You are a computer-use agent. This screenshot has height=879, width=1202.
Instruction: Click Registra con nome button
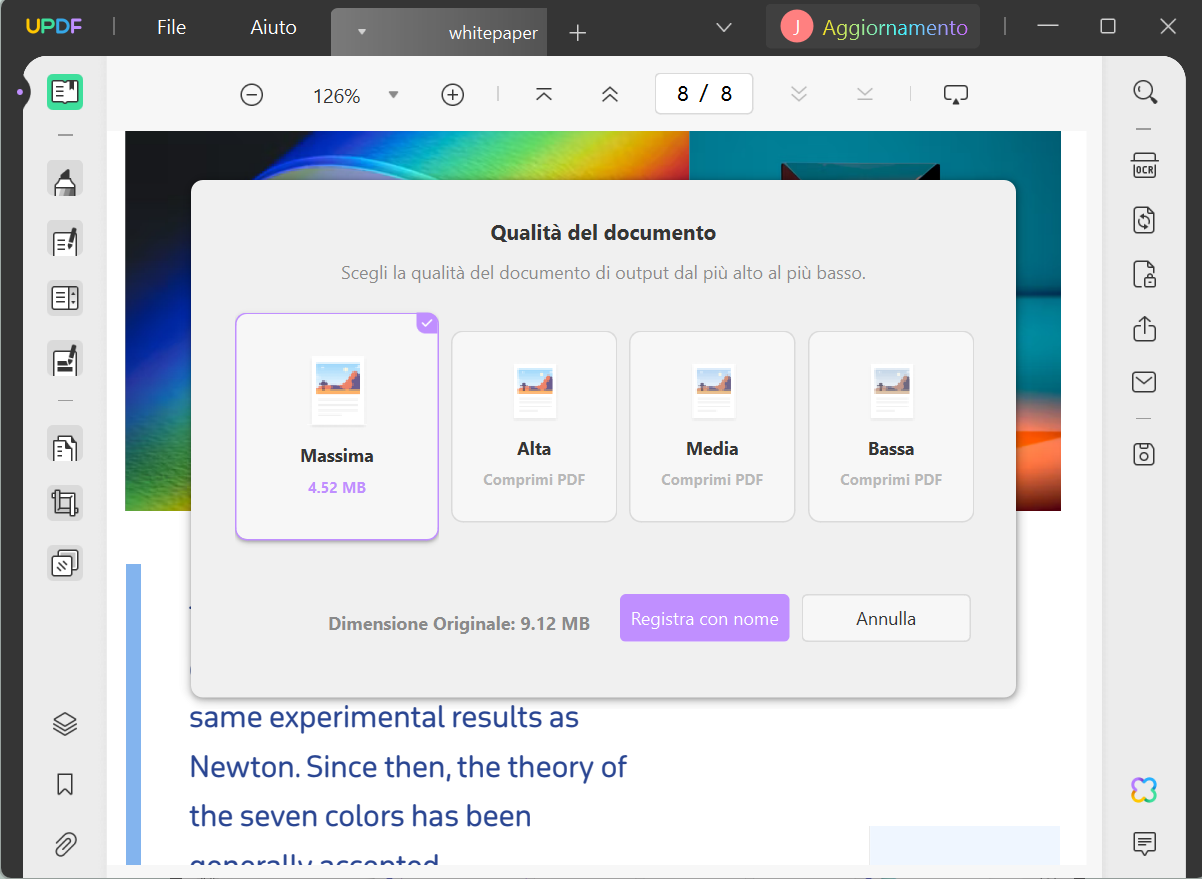tap(704, 618)
